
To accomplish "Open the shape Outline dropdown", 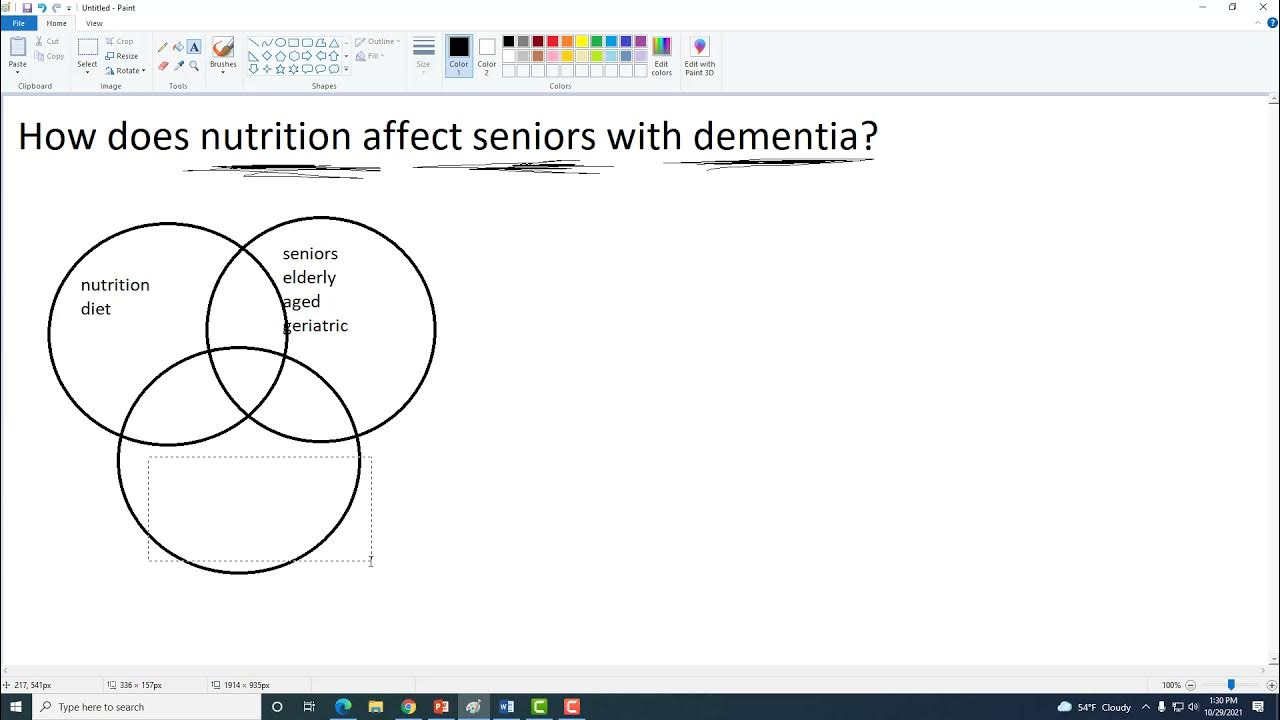I will (378, 42).
